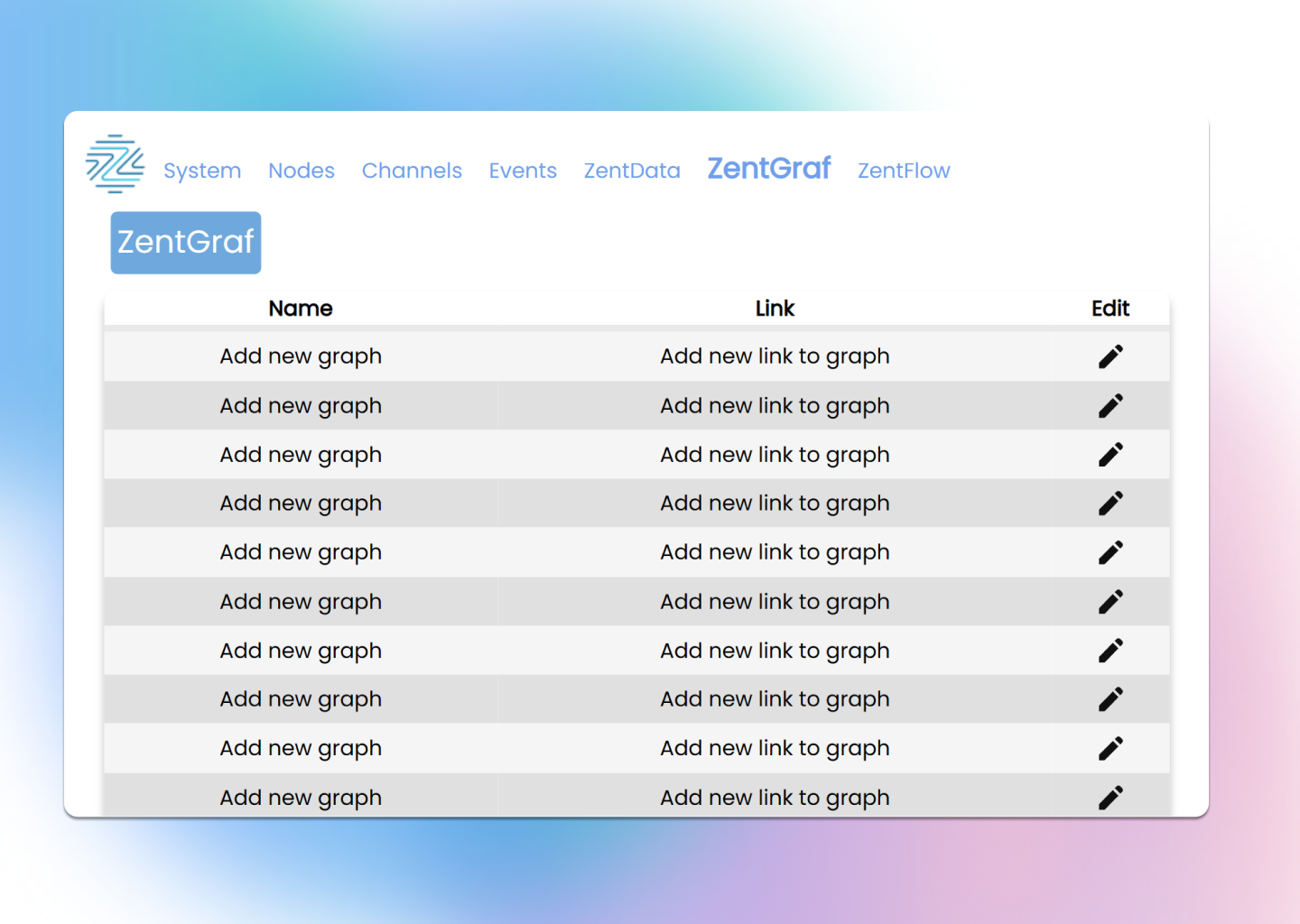This screenshot has height=924, width=1300.
Task: Click 'Add new link to graph' seventh row
Action: coord(775,651)
